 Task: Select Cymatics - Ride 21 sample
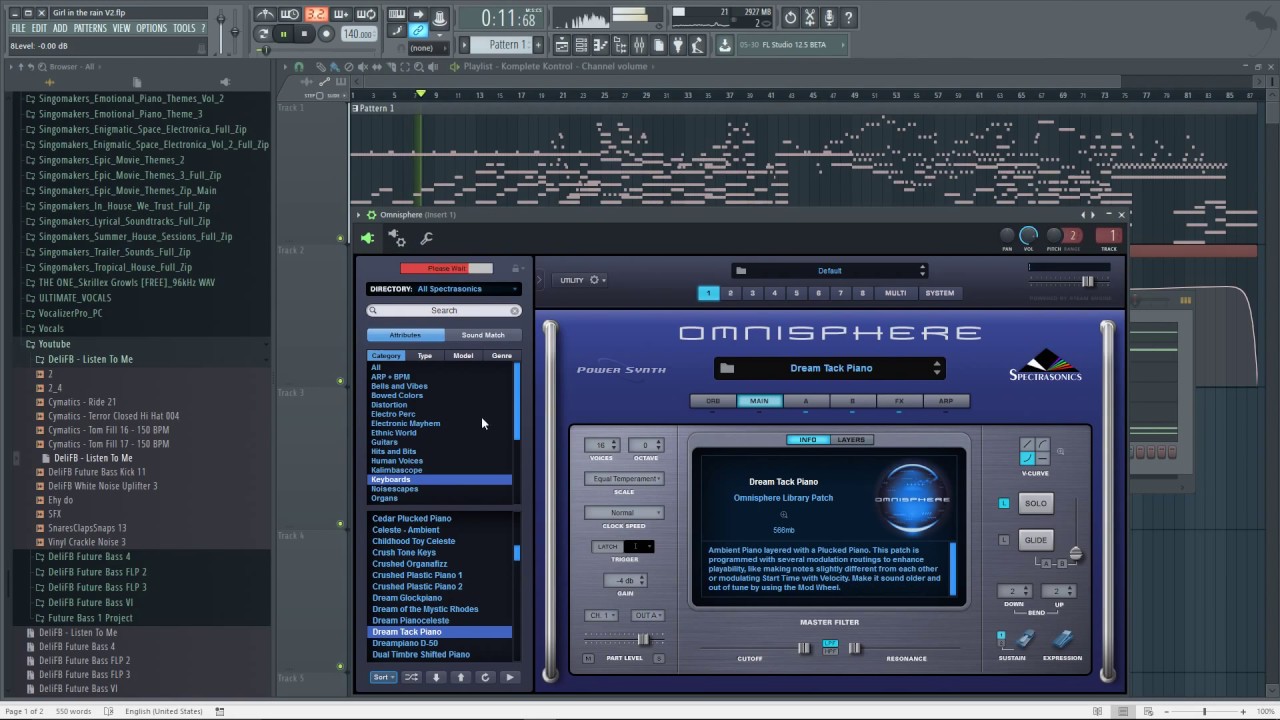coord(82,402)
